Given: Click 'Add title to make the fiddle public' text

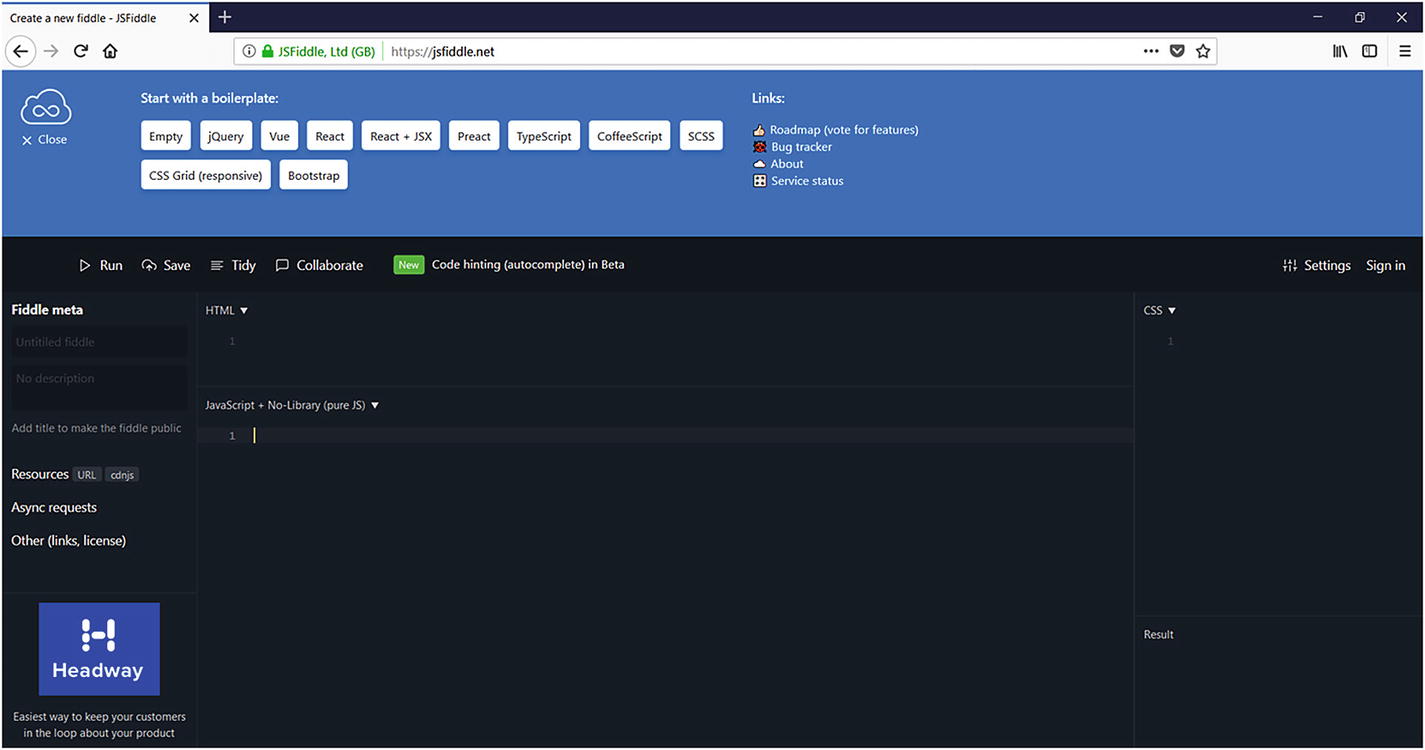Looking at the screenshot, I should (x=97, y=428).
